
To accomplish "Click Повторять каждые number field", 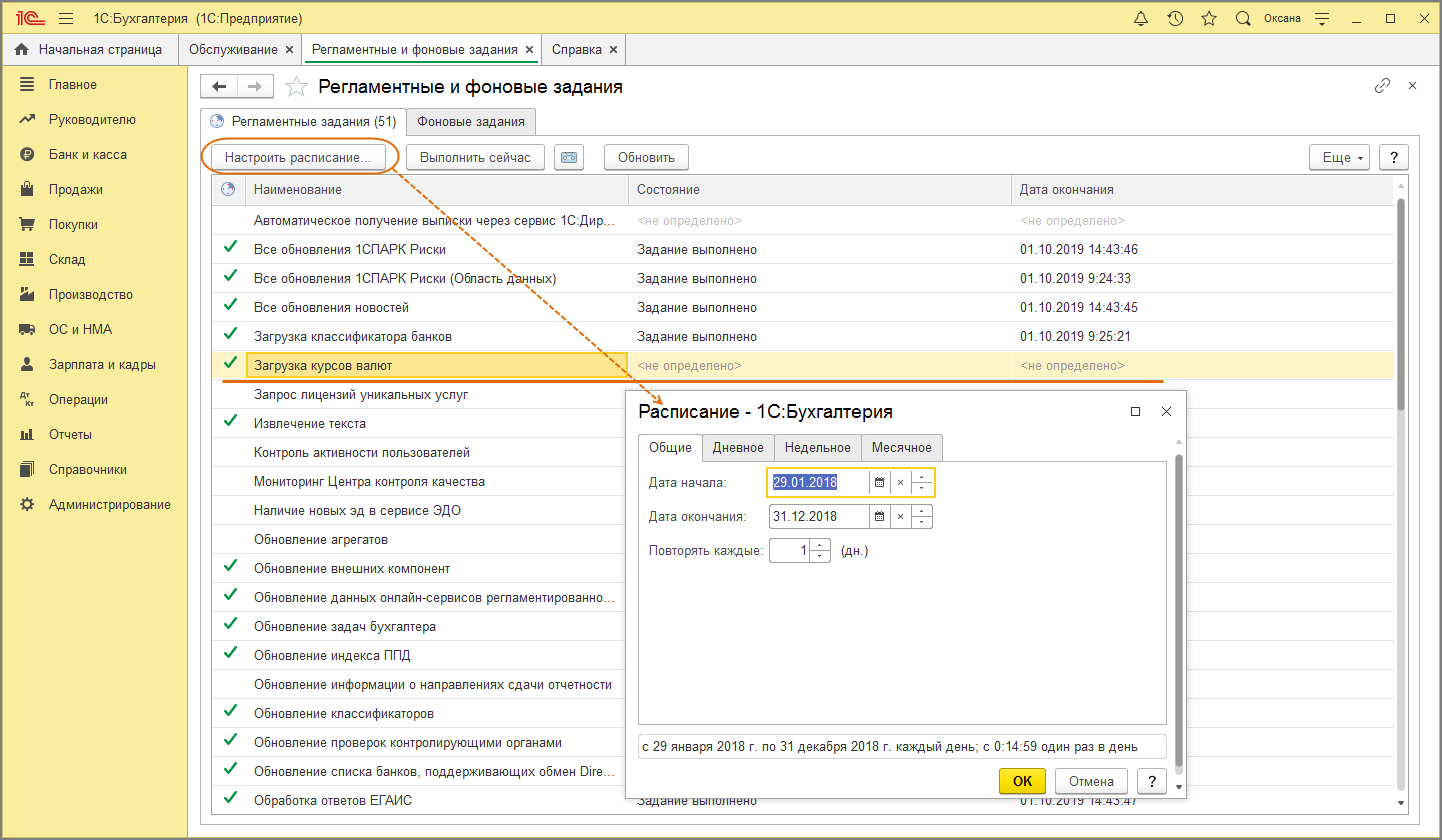I will pyautogui.click(x=790, y=551).
